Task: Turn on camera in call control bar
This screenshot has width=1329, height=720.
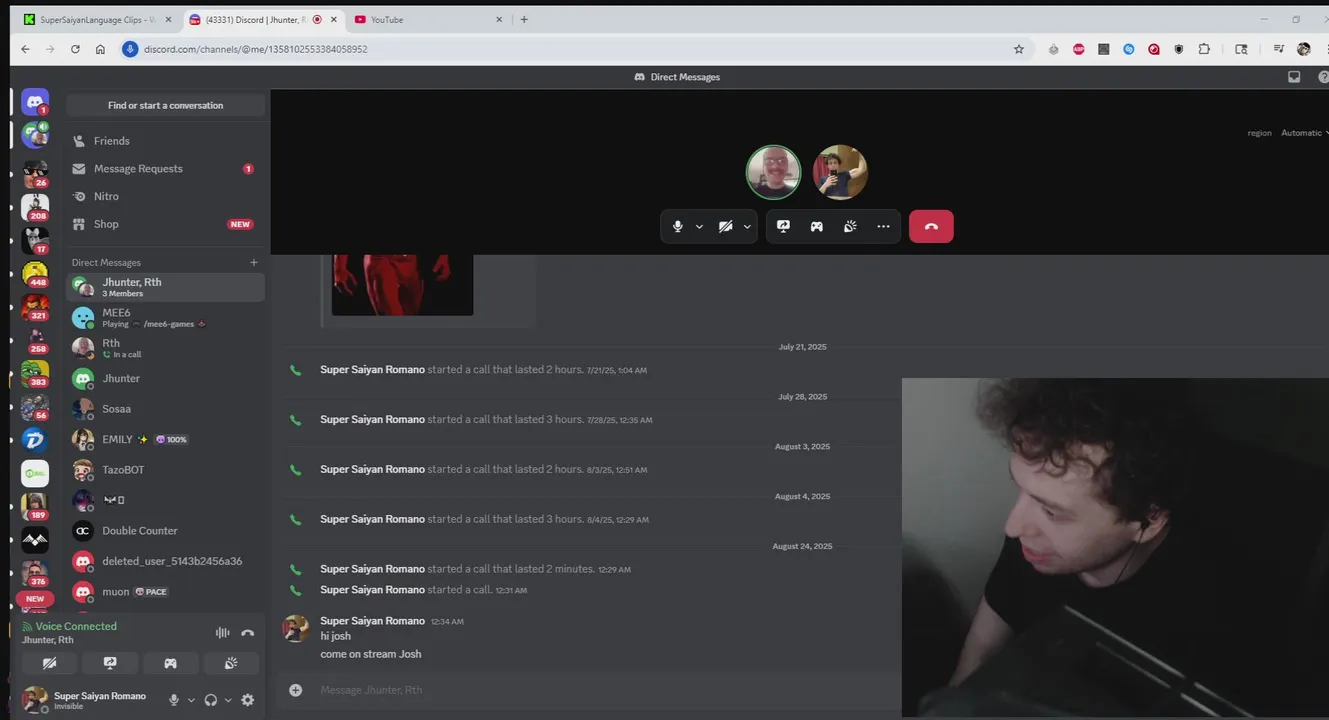Action: pos(726,227)
